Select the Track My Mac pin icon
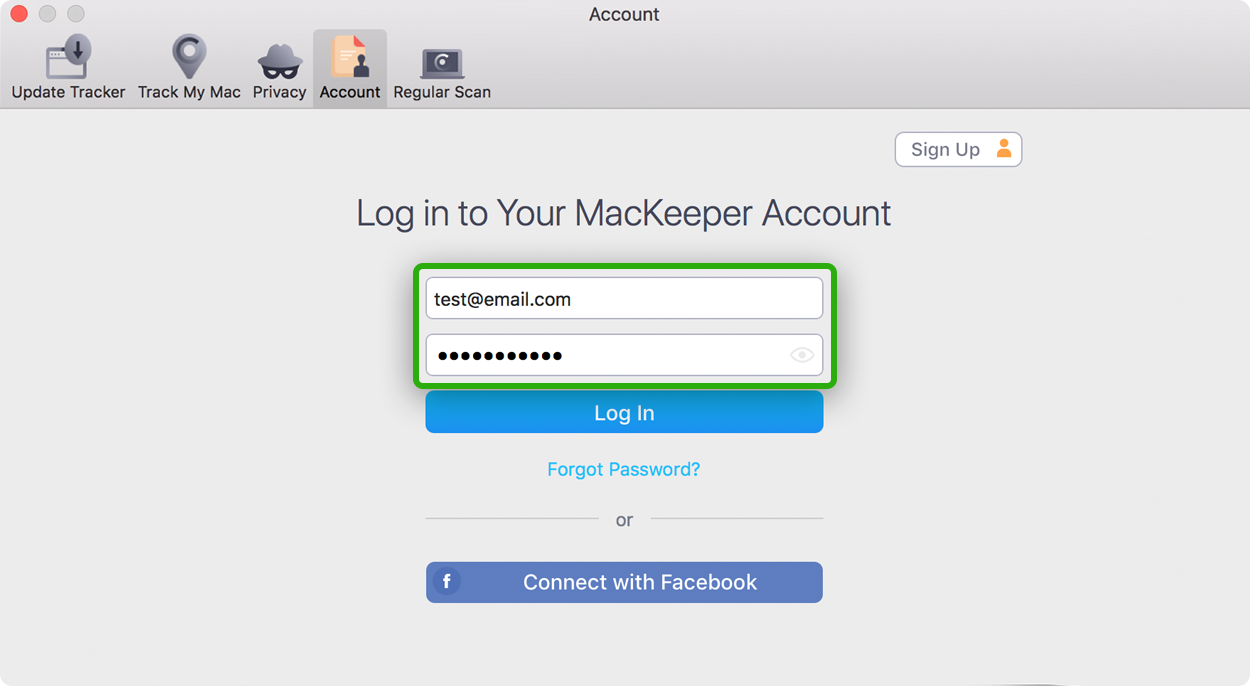1250x686 pixels. (x=189, y=56)
